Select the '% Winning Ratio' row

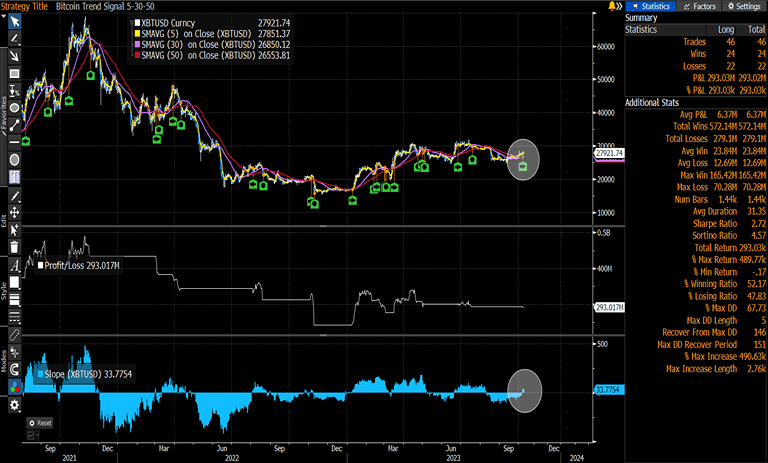pyautogui.click(x=696, y=284)
